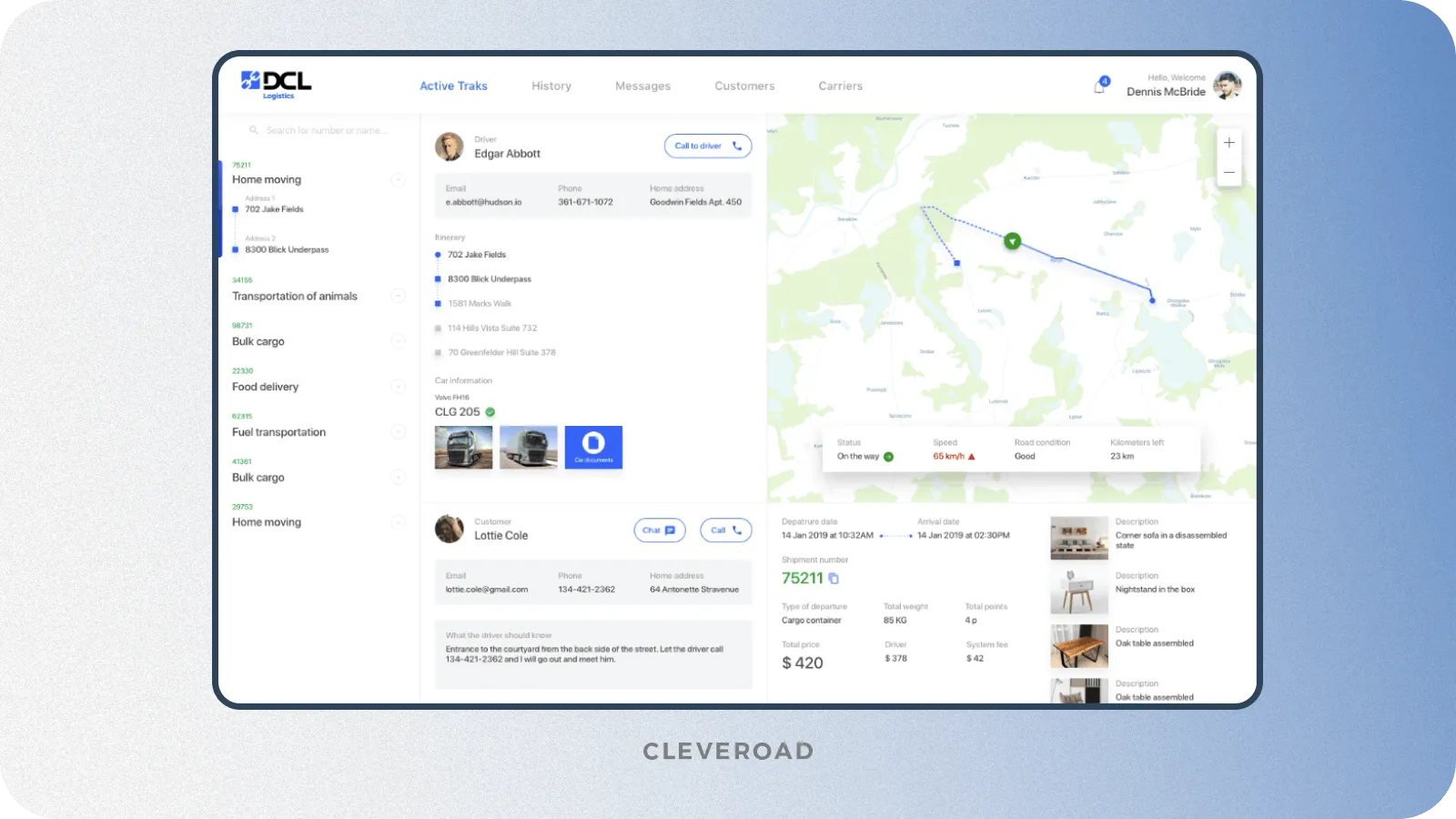Open first truck photo thumbnail

[463, 447]
